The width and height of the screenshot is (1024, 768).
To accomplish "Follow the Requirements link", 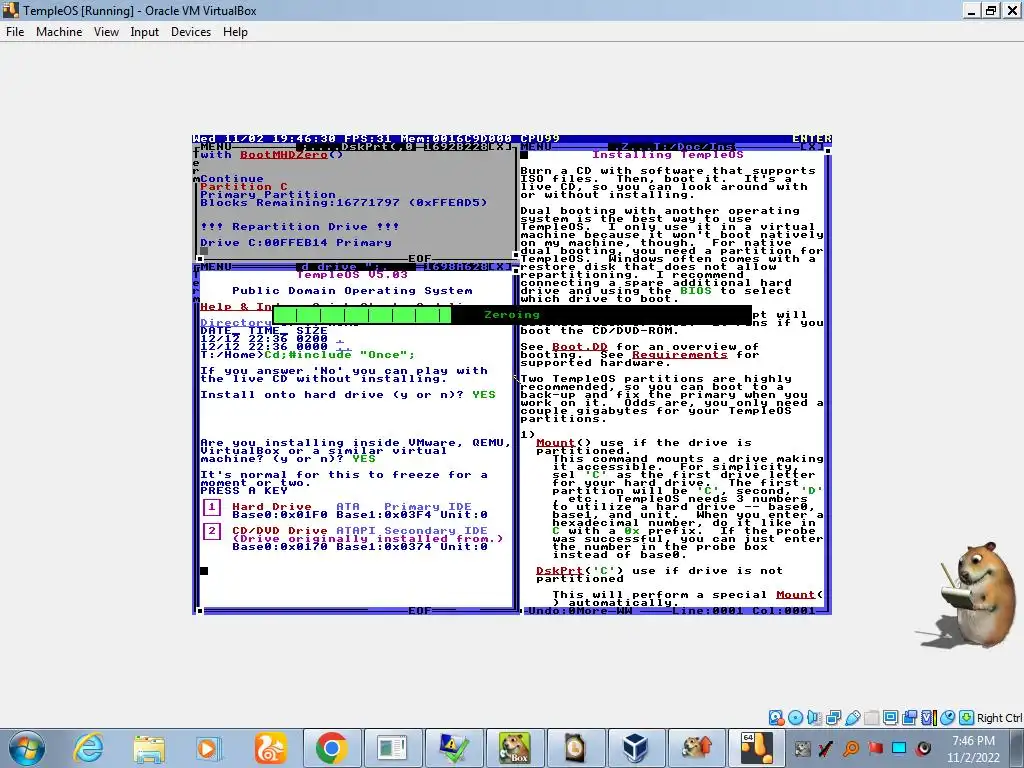I will (x=679, y=355).
